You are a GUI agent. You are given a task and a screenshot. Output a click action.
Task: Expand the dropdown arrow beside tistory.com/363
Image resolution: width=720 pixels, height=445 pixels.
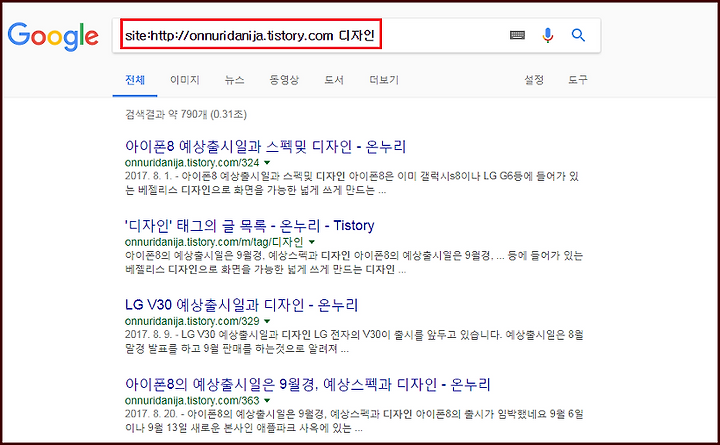[267, 400]
